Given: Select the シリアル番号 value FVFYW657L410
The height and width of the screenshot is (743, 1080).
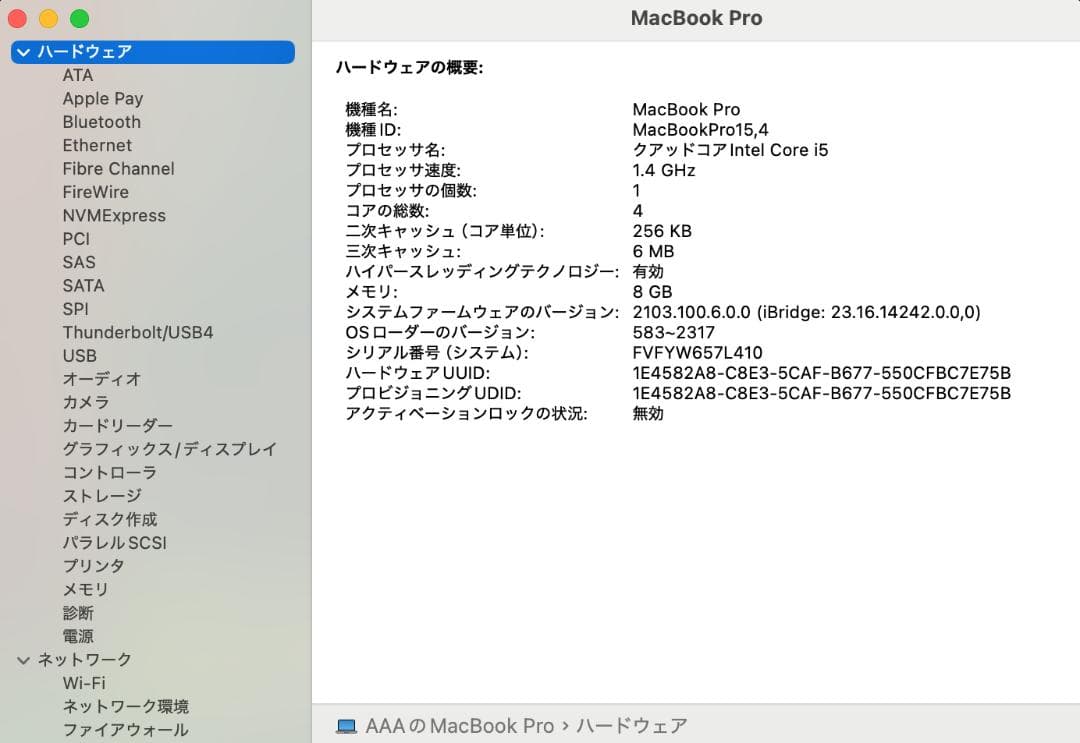Looking at the screenshot, I should pos(697,353).
